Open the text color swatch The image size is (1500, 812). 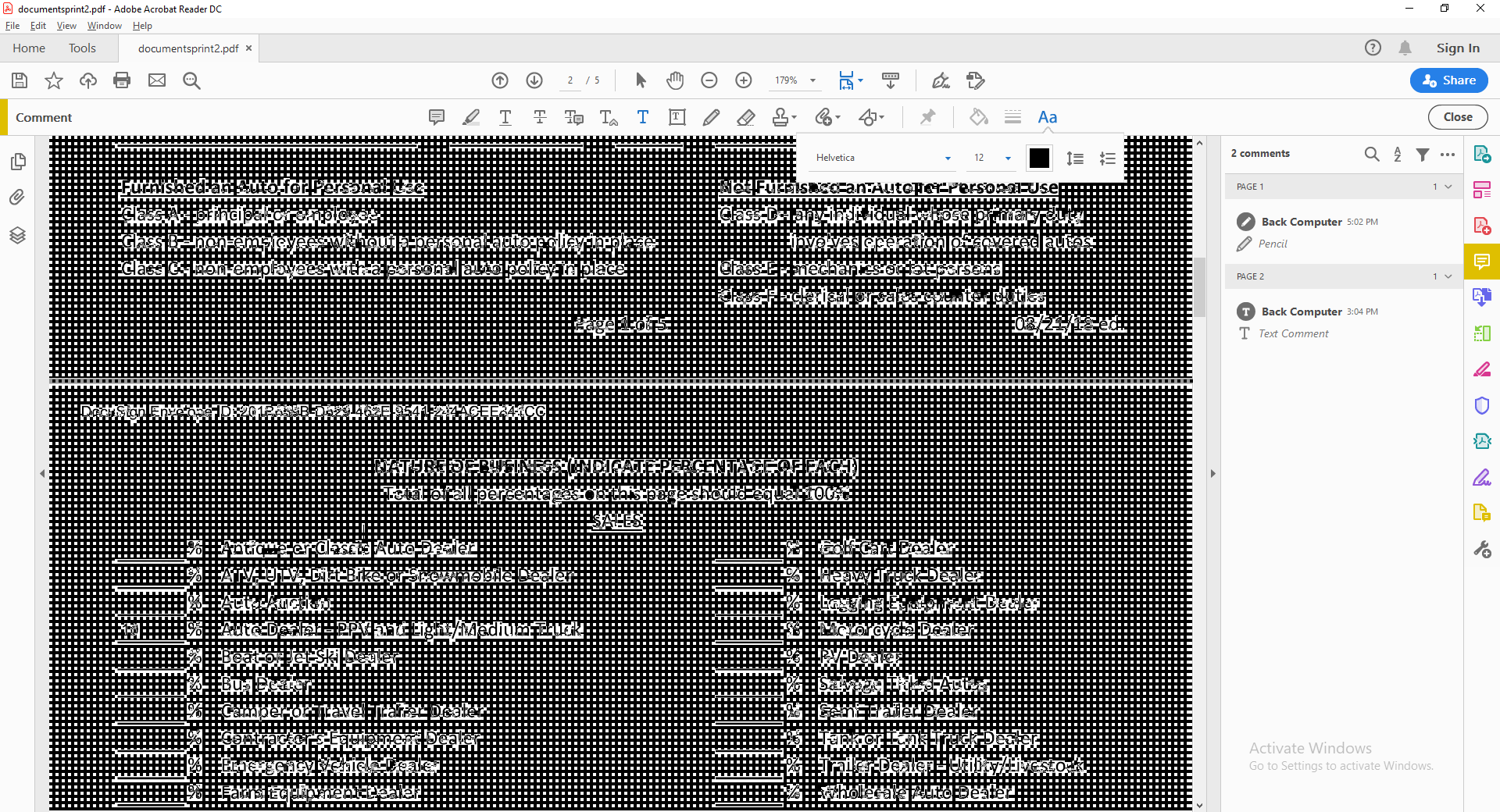point(1039,157)
